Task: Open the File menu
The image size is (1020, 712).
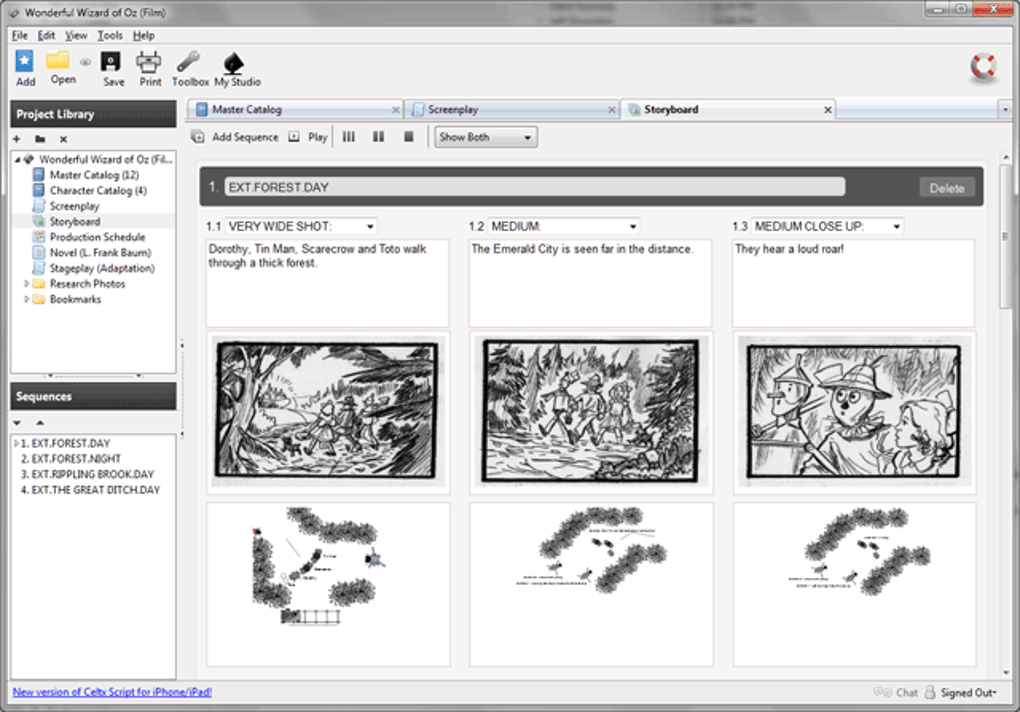Action: pos(20,35)
